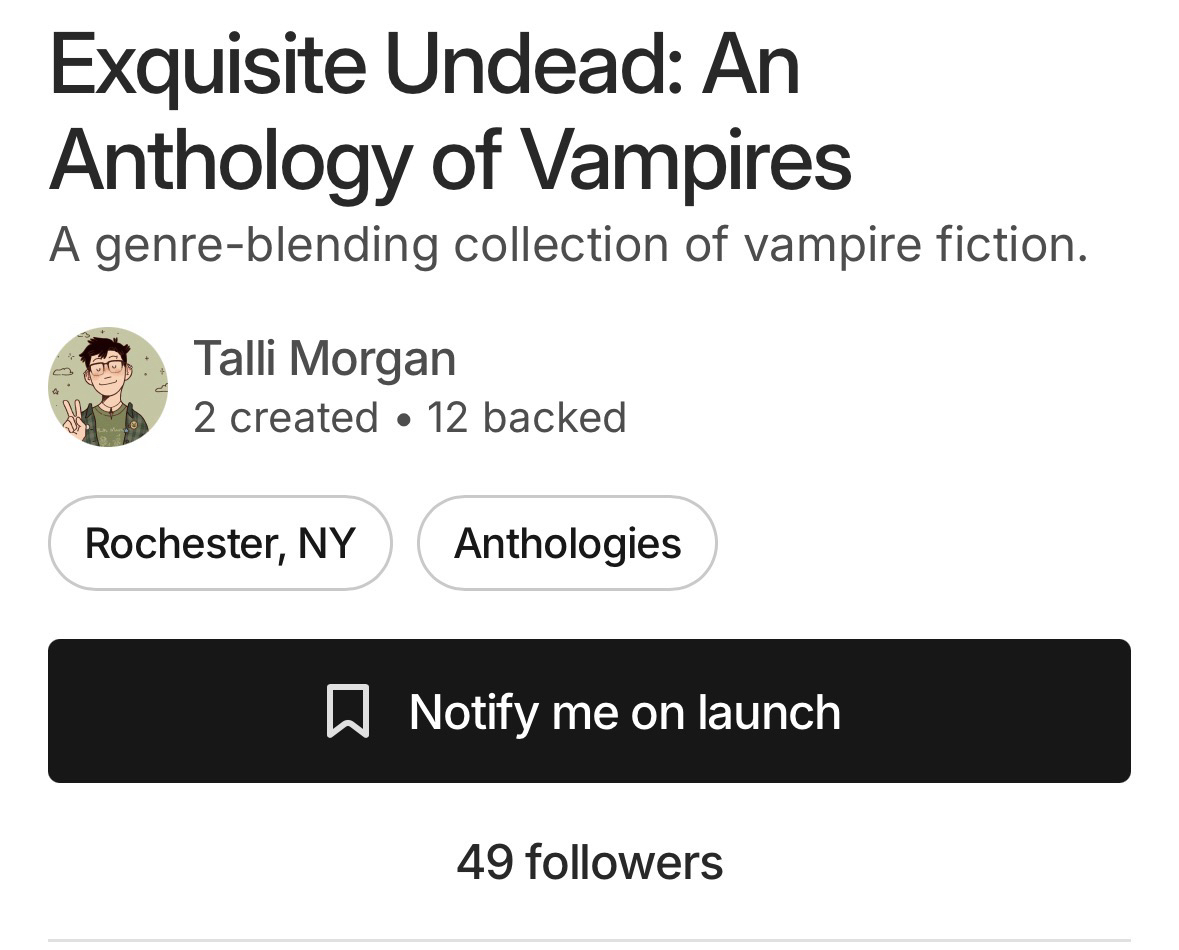Click the "49 followers" count text
Viewport: 1179px width, 950px height.
[589, 862]
